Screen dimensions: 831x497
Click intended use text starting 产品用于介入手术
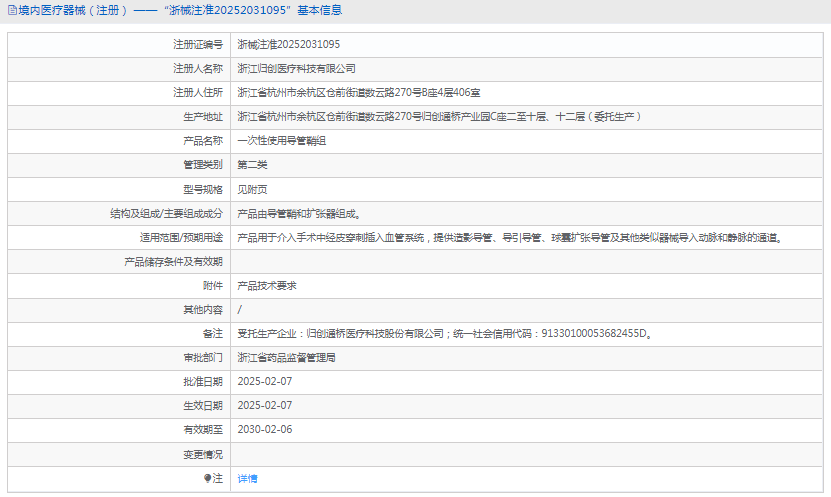click(511, 237)
